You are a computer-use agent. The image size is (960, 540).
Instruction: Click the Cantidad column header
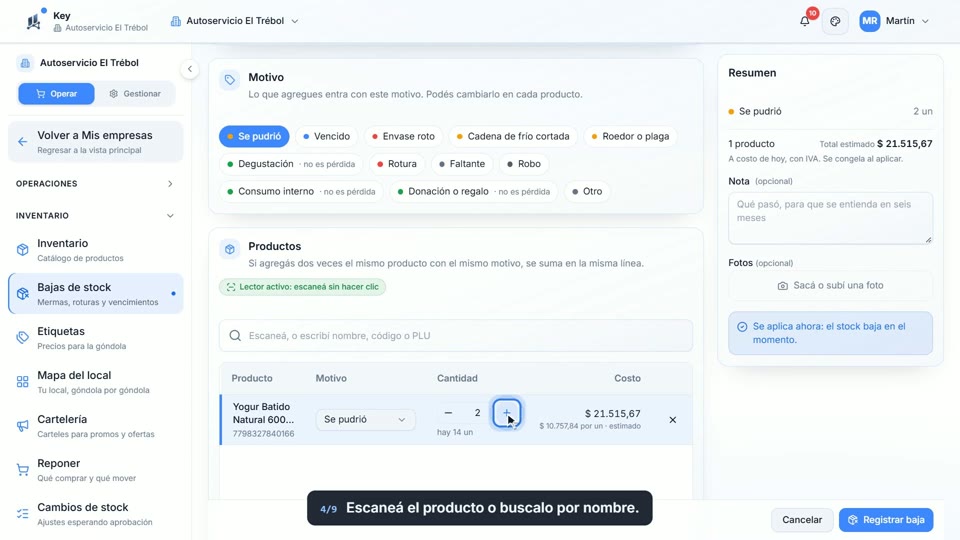point(457,378)
